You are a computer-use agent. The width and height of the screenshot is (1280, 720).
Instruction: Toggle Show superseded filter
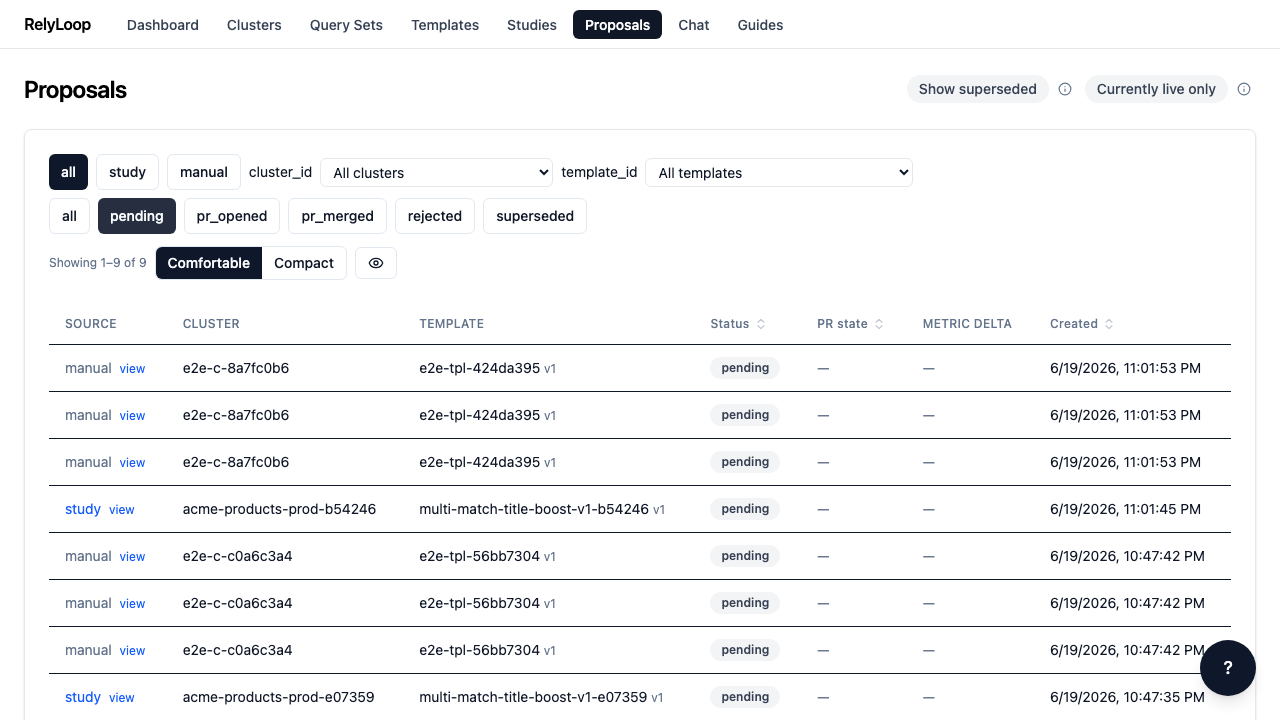[978, 89]
